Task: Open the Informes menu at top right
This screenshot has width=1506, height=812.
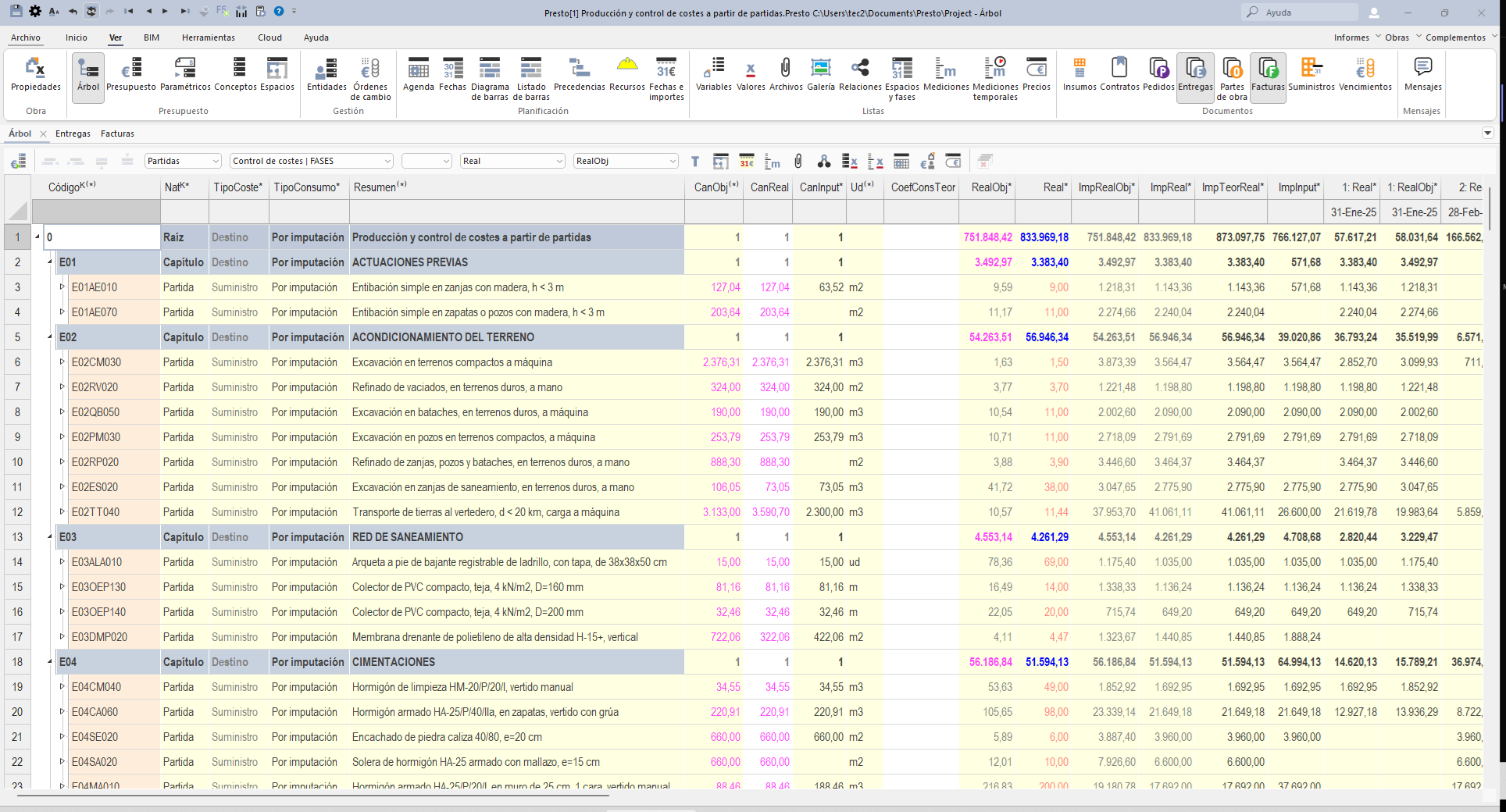Action: coord(1351,37)
